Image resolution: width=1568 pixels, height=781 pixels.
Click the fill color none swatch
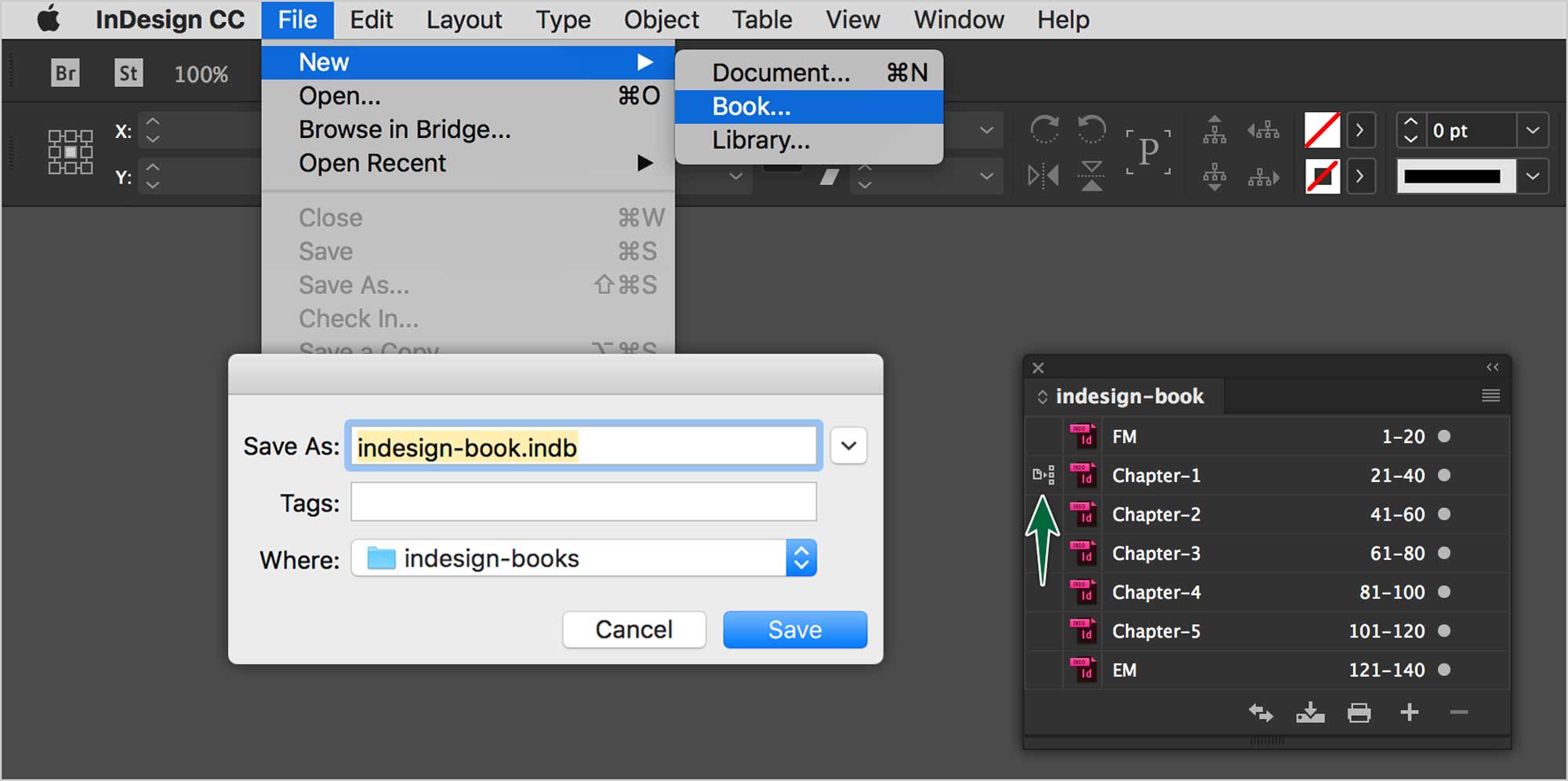pyautogui.click(x=1322, y=130)
